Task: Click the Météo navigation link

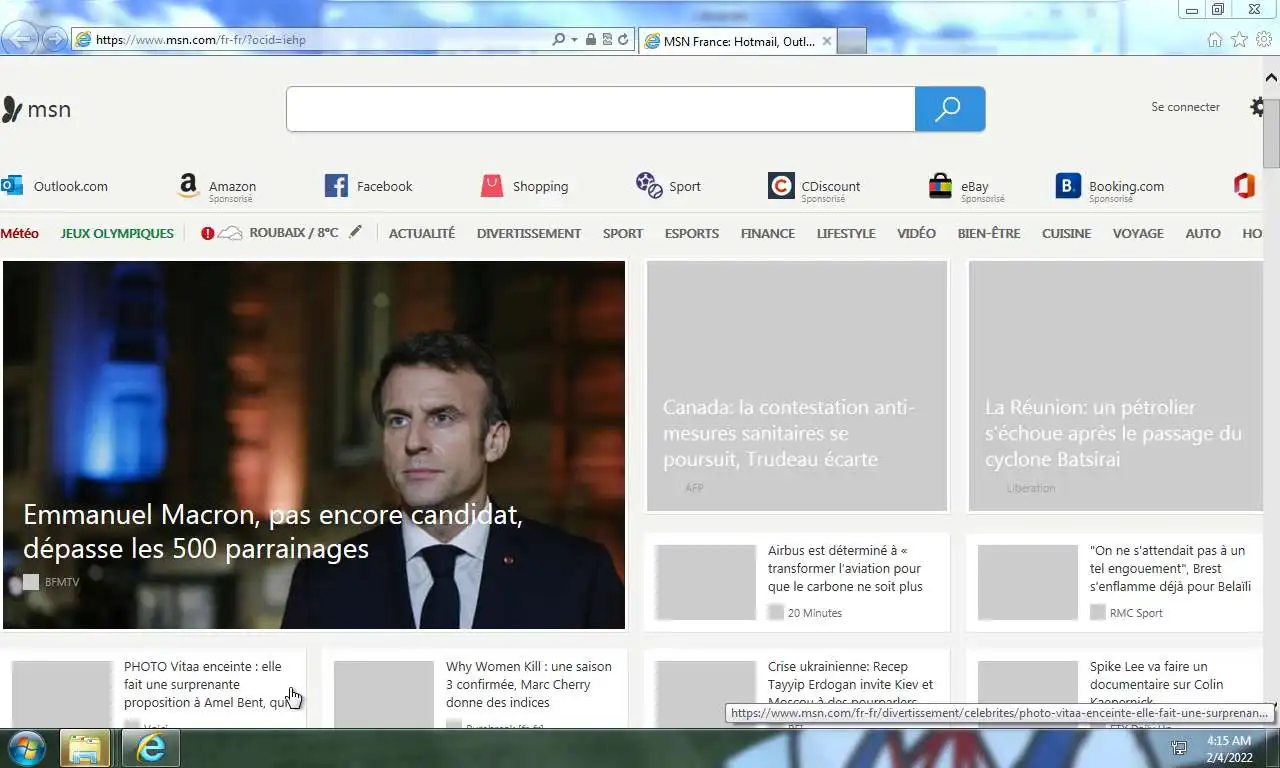Action: click(20, 233)
